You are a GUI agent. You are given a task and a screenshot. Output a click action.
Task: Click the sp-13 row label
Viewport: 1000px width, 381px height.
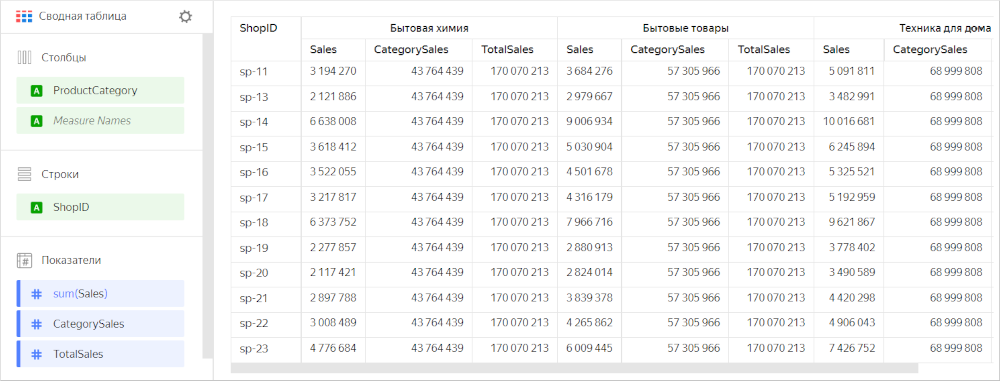coord(253,97)
